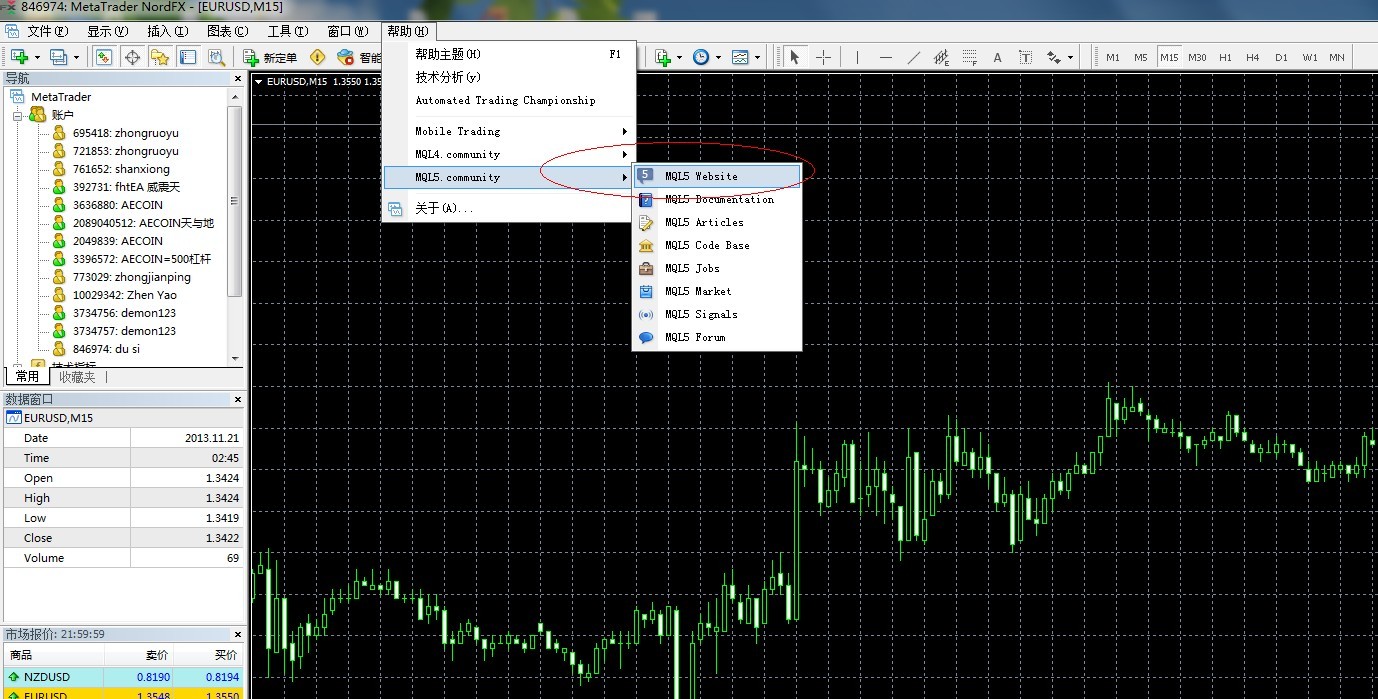Click the Expert Advisors toolbar icon
Screen dimensions: 1378x699
pos(346,57)
